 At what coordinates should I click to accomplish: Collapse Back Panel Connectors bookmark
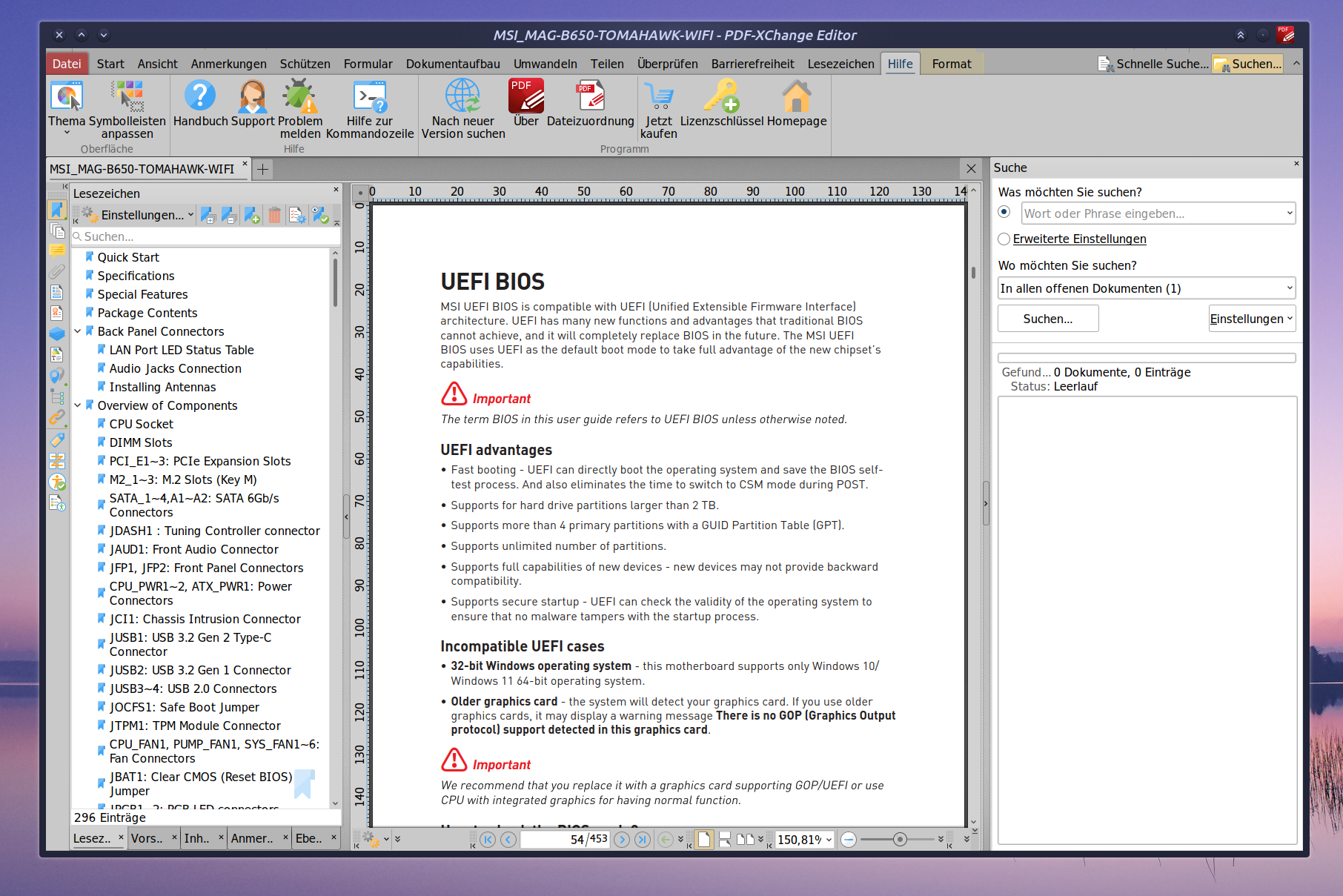(x=78, y=331)
